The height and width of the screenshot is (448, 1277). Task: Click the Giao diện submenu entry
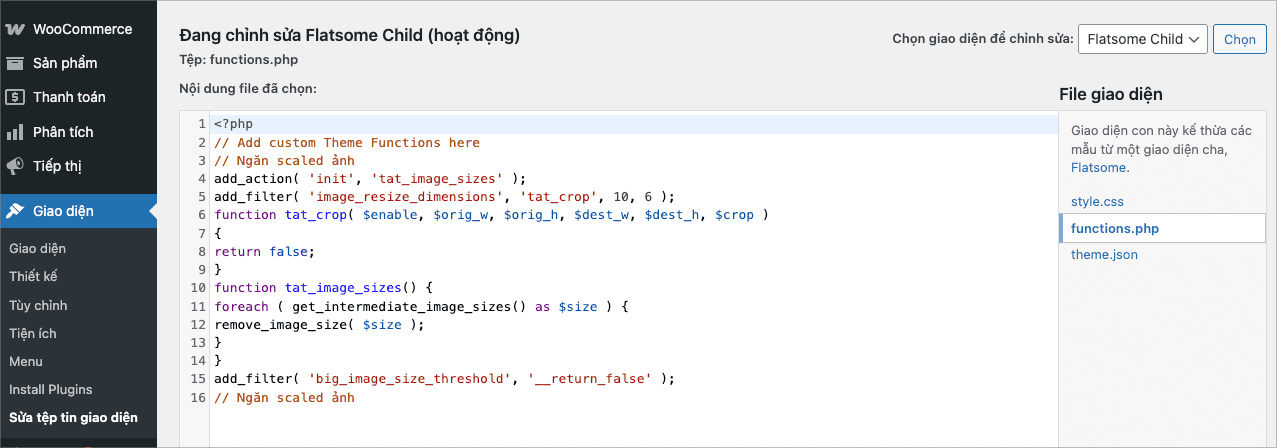point(37,248)
